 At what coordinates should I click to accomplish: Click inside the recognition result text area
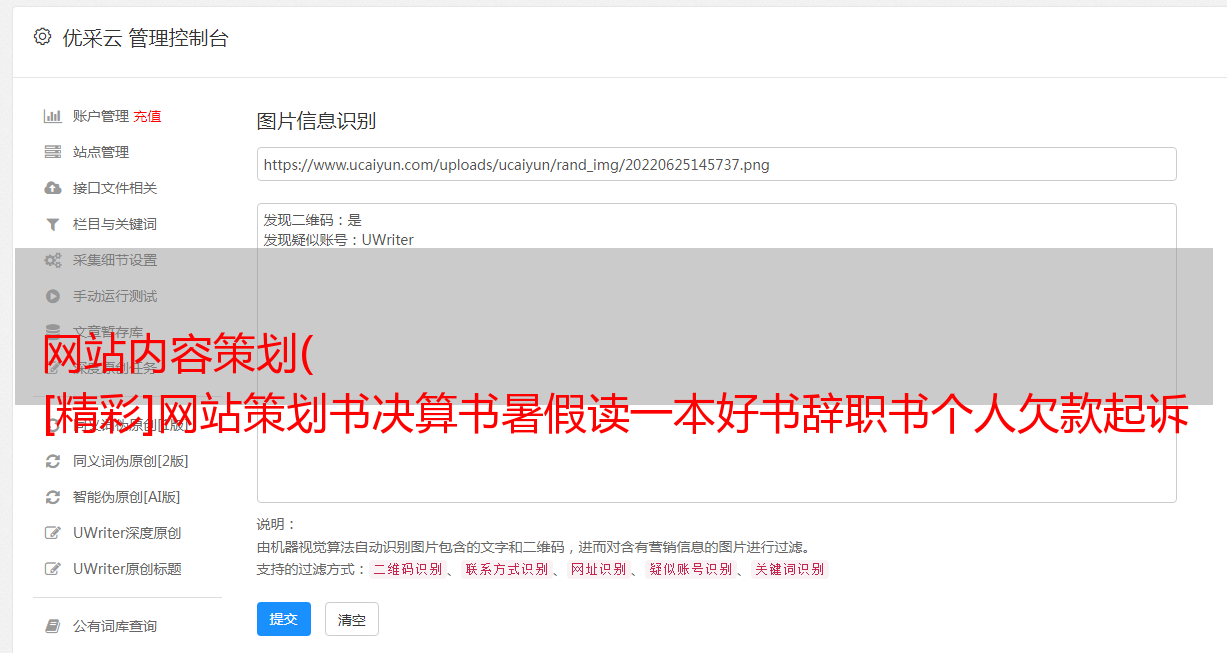716,352
